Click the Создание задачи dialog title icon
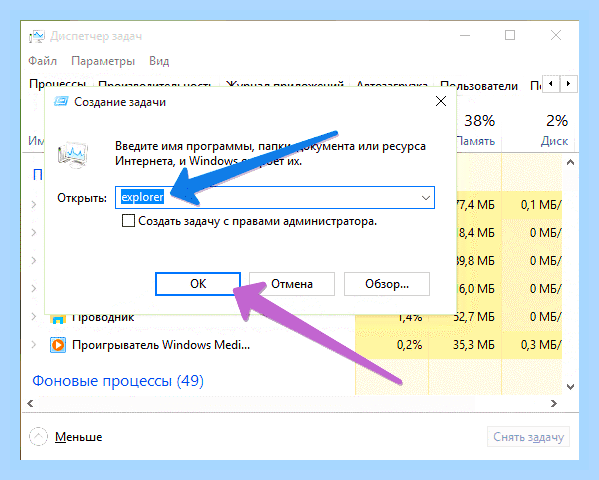The image size is (599, 480). point(61,102)
